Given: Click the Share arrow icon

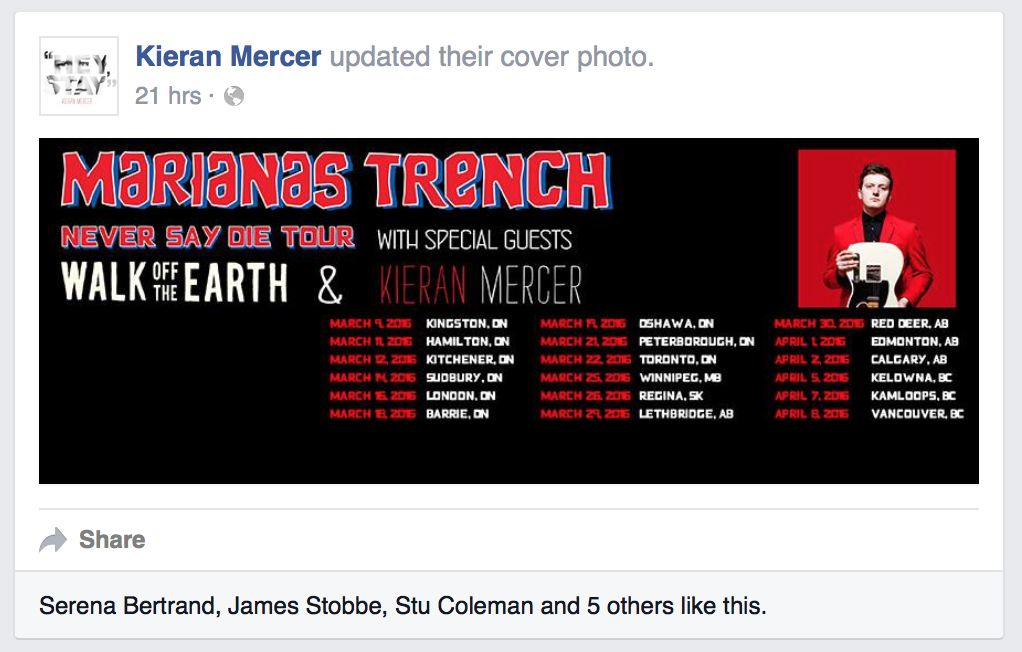Looking at the screenshot, I should pos(53,540).
